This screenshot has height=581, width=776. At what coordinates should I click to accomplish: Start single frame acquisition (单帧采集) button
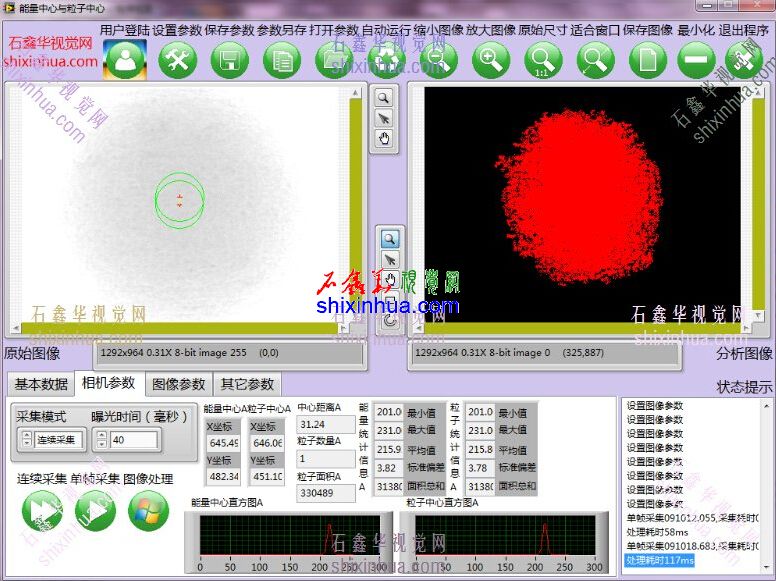(x=95, y=511)
